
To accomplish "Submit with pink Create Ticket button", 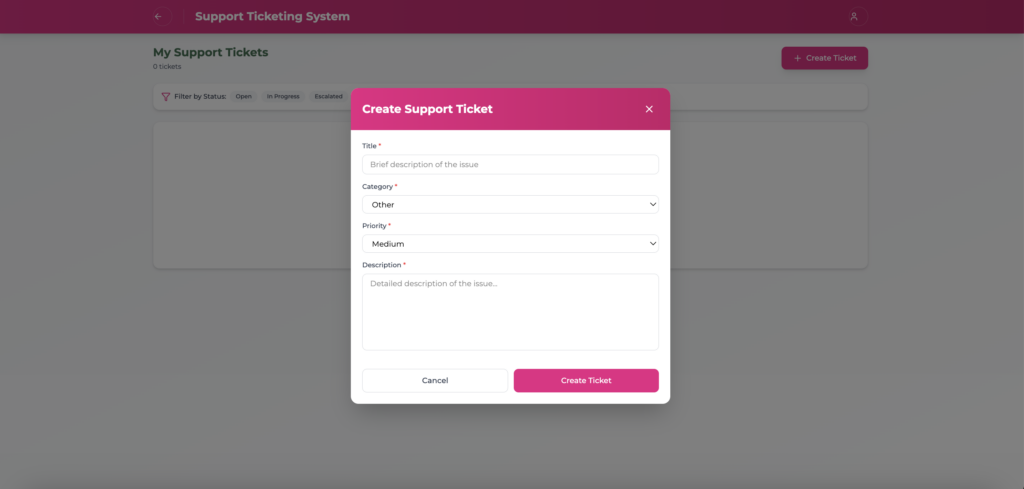I will click(x=586, y=380).
